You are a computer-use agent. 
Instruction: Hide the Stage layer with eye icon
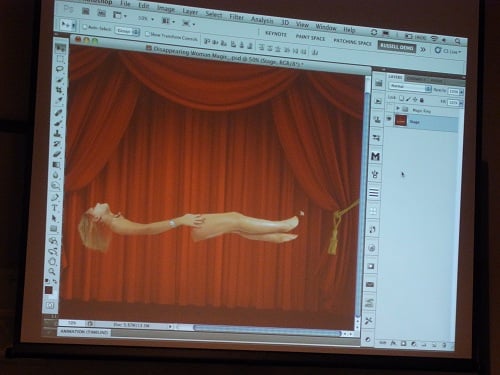389,119
